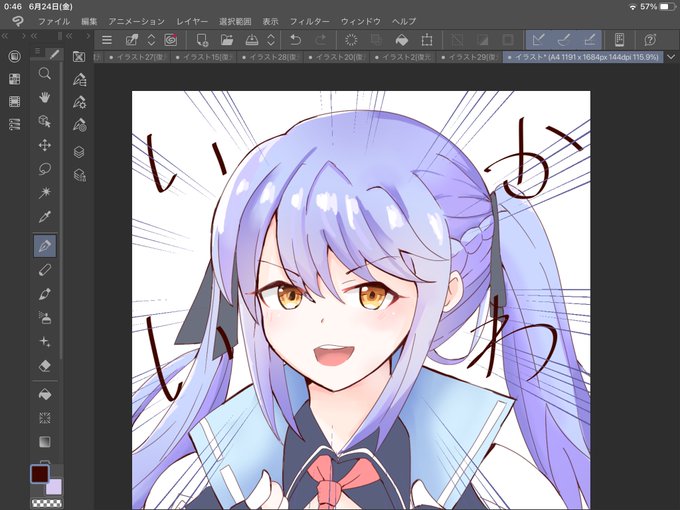This screenshot has height=510, width=680.
Task: Open file with folder icon
Action: click(x=227, y=40)
